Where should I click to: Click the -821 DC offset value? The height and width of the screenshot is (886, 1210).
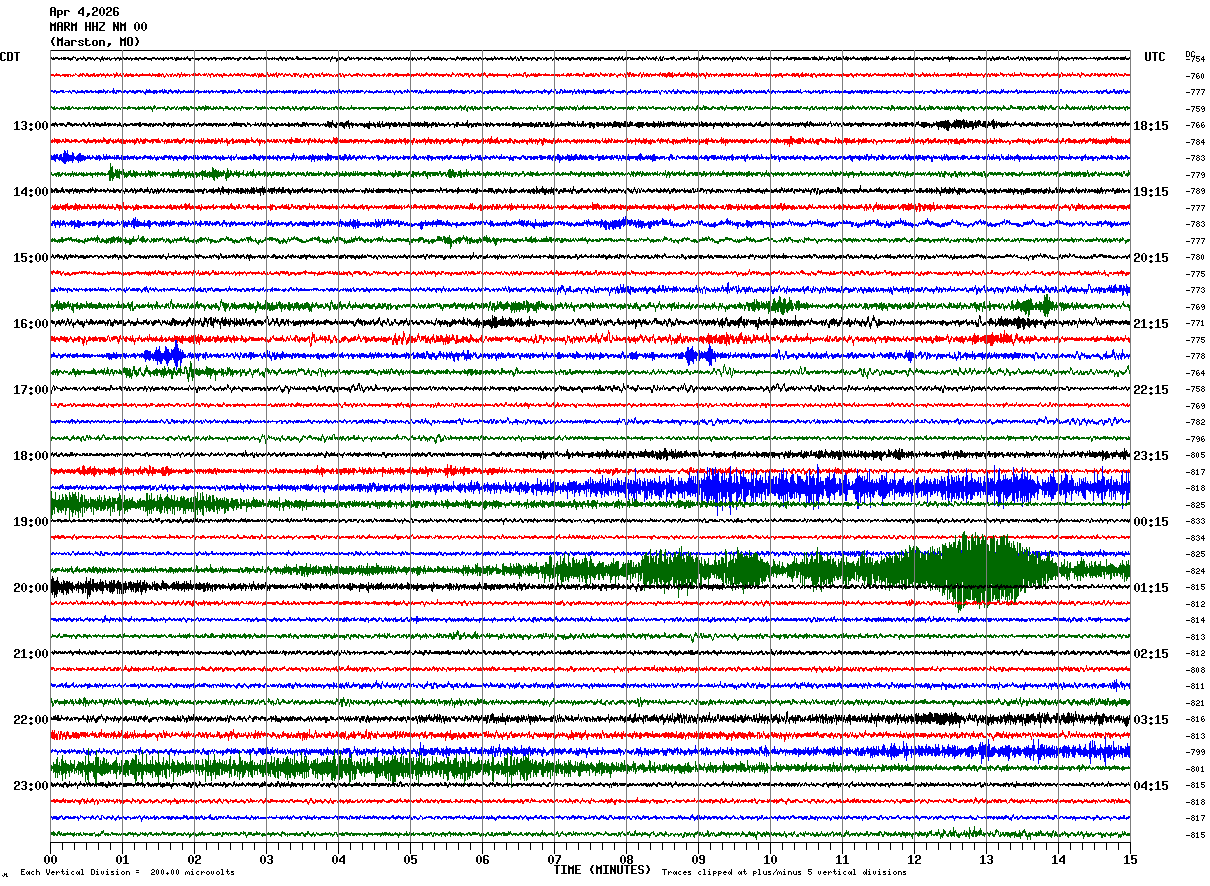[1195, 703]
